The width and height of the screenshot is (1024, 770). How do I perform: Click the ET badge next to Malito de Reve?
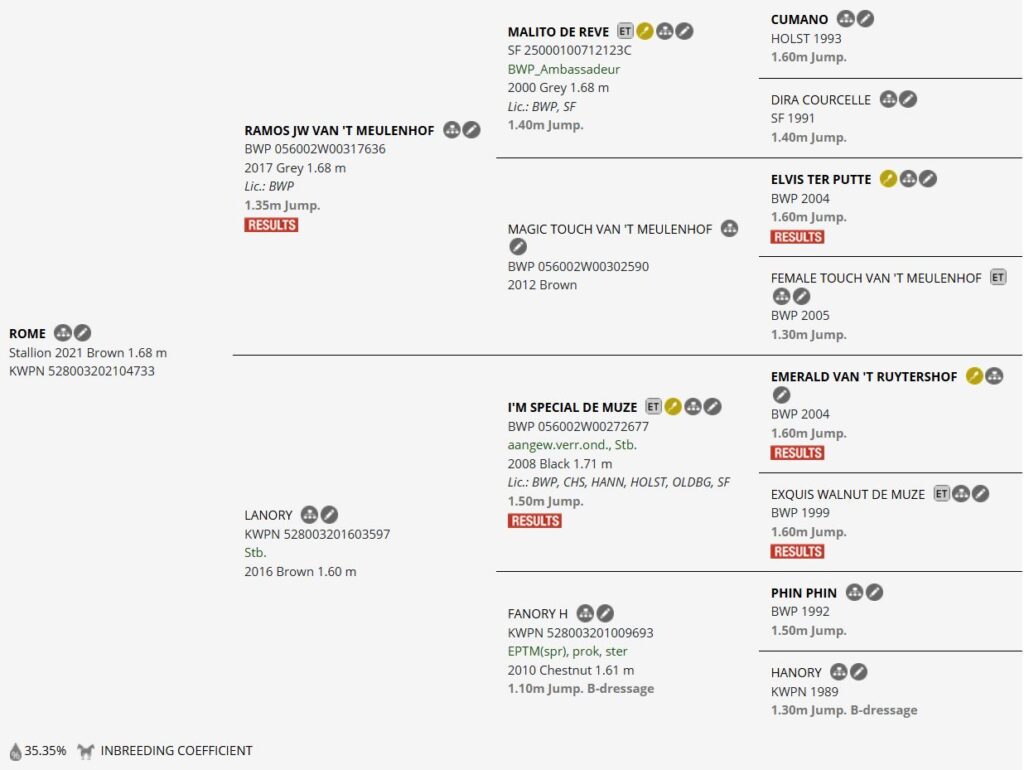pos(626,31)
